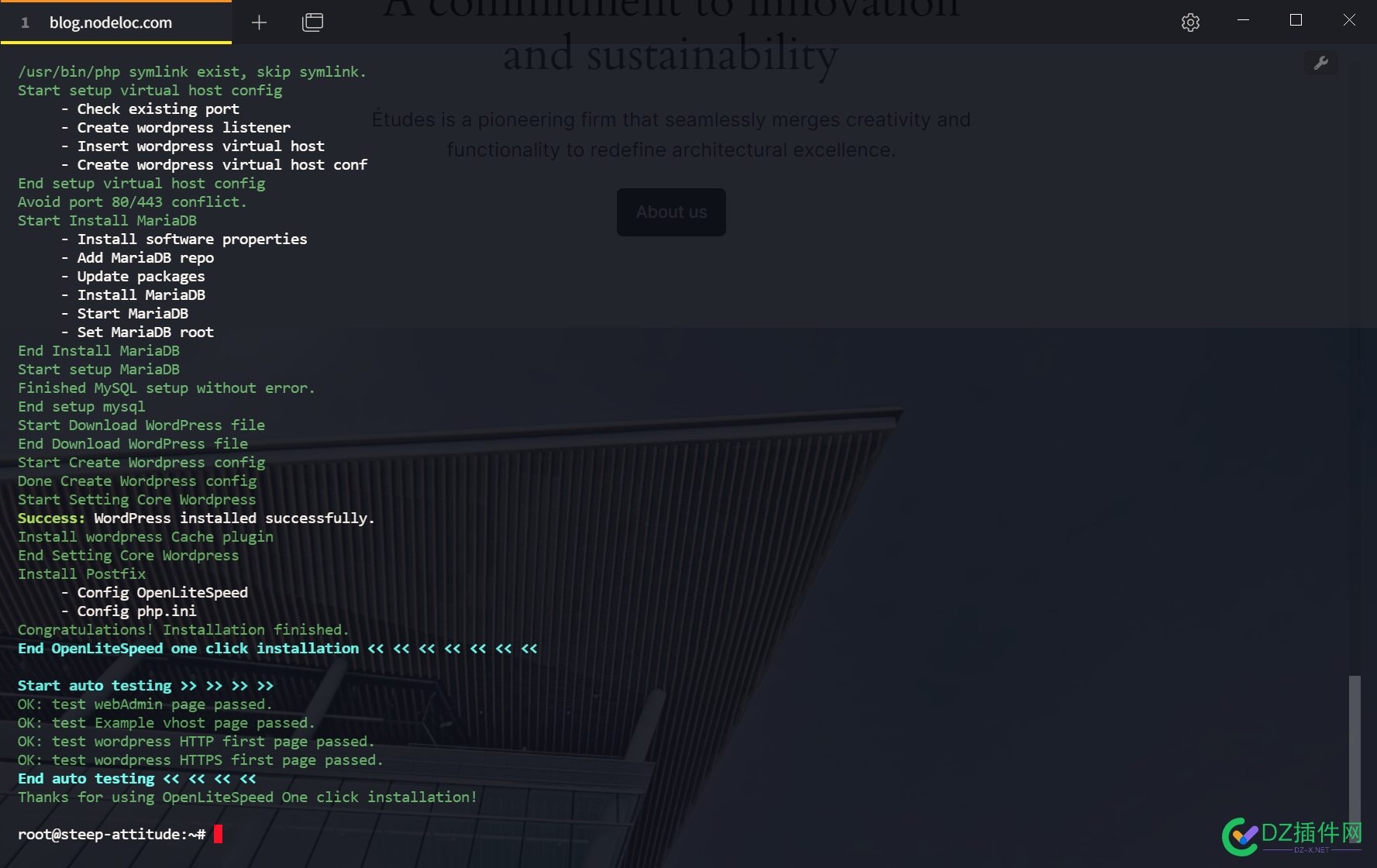Image resolution: width=1377 pixels, height=868 pixels.
Task: Click 'Config OpenLiteSpeed' line
Action: (154, 593)
